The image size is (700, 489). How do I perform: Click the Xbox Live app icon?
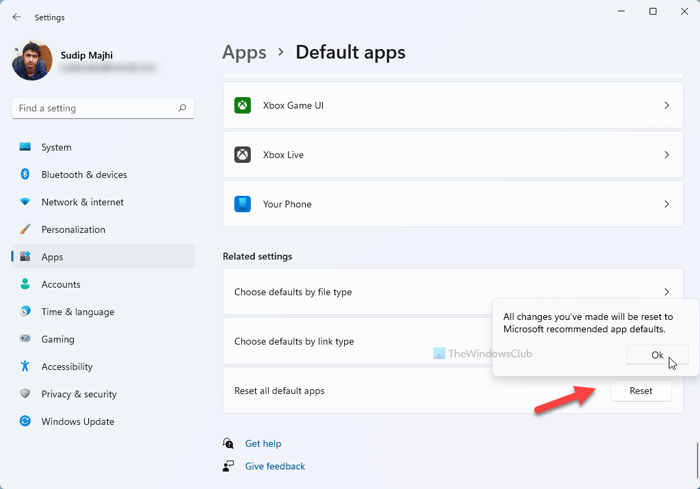point(242,155)
